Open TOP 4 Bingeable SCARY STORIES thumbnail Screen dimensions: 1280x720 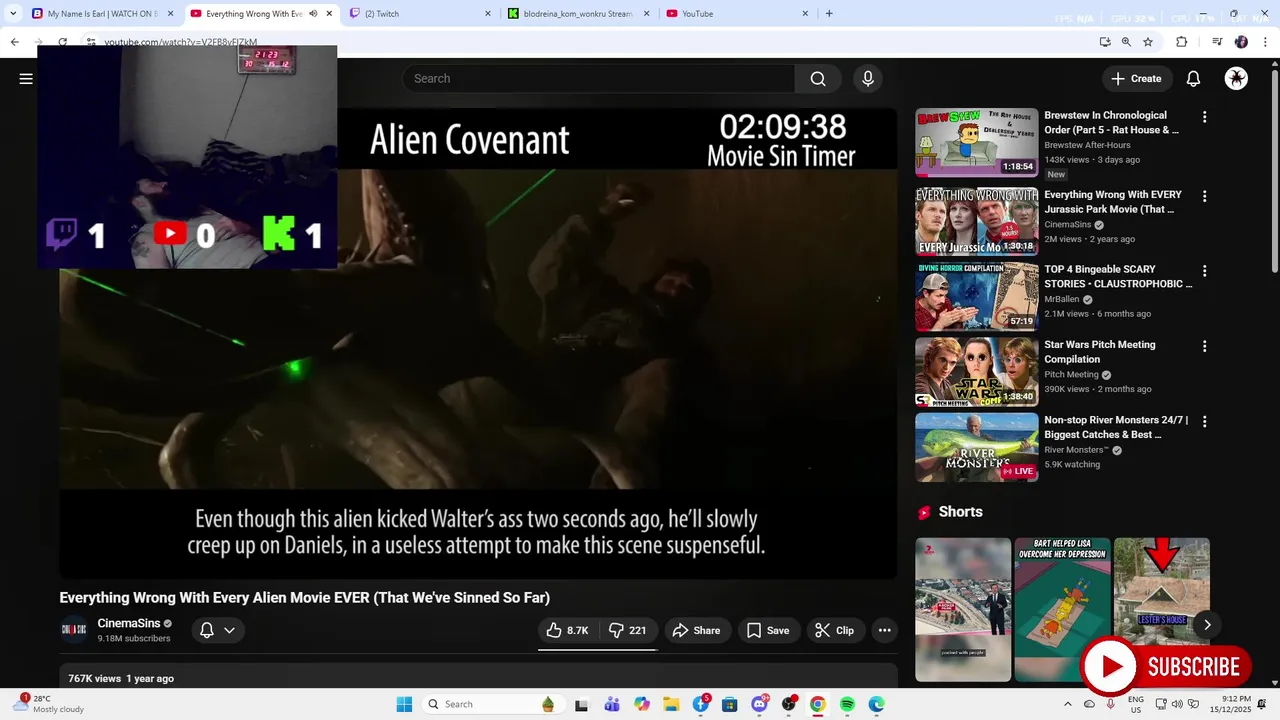977,296
